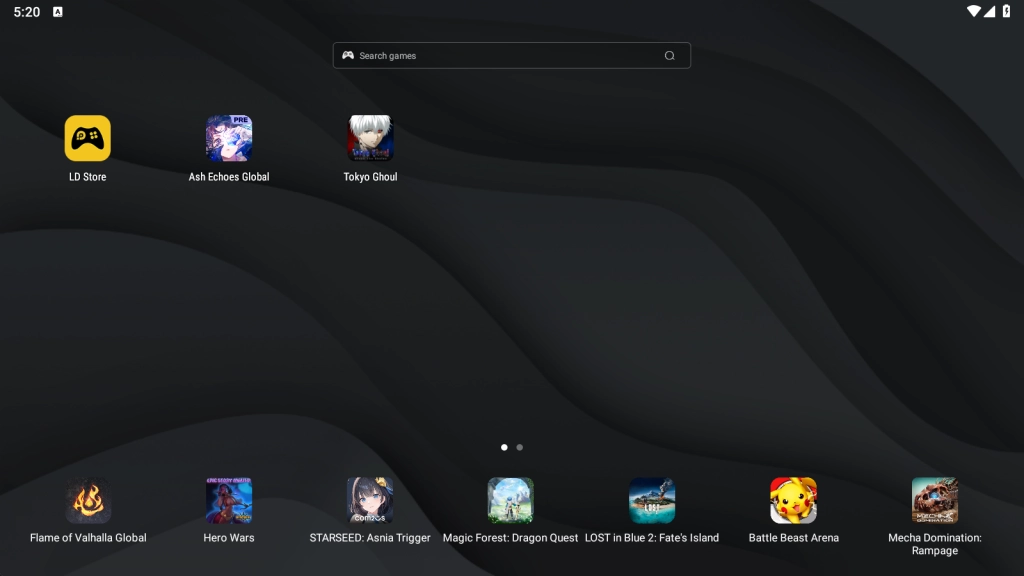Screen dimensions: 1024x576
Task: Open the Hero Wars game
Action: [229, 500]
